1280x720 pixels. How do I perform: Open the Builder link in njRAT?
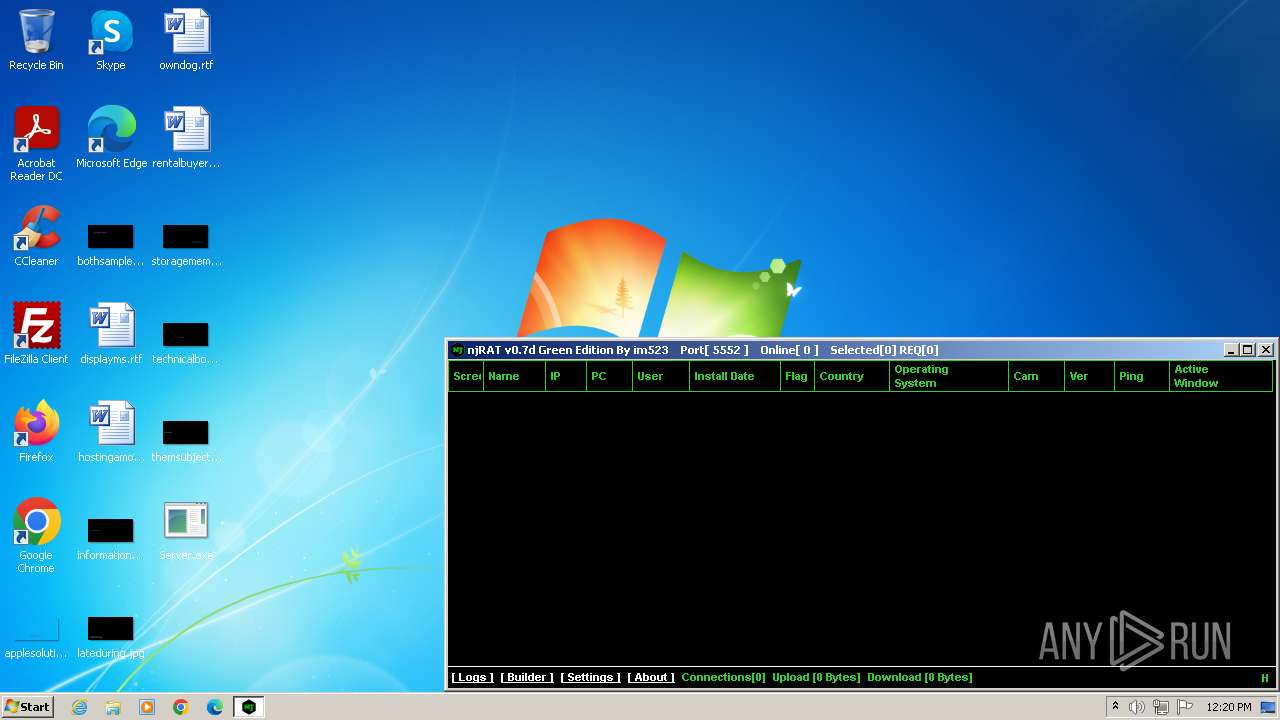click(x=527, y=677)
